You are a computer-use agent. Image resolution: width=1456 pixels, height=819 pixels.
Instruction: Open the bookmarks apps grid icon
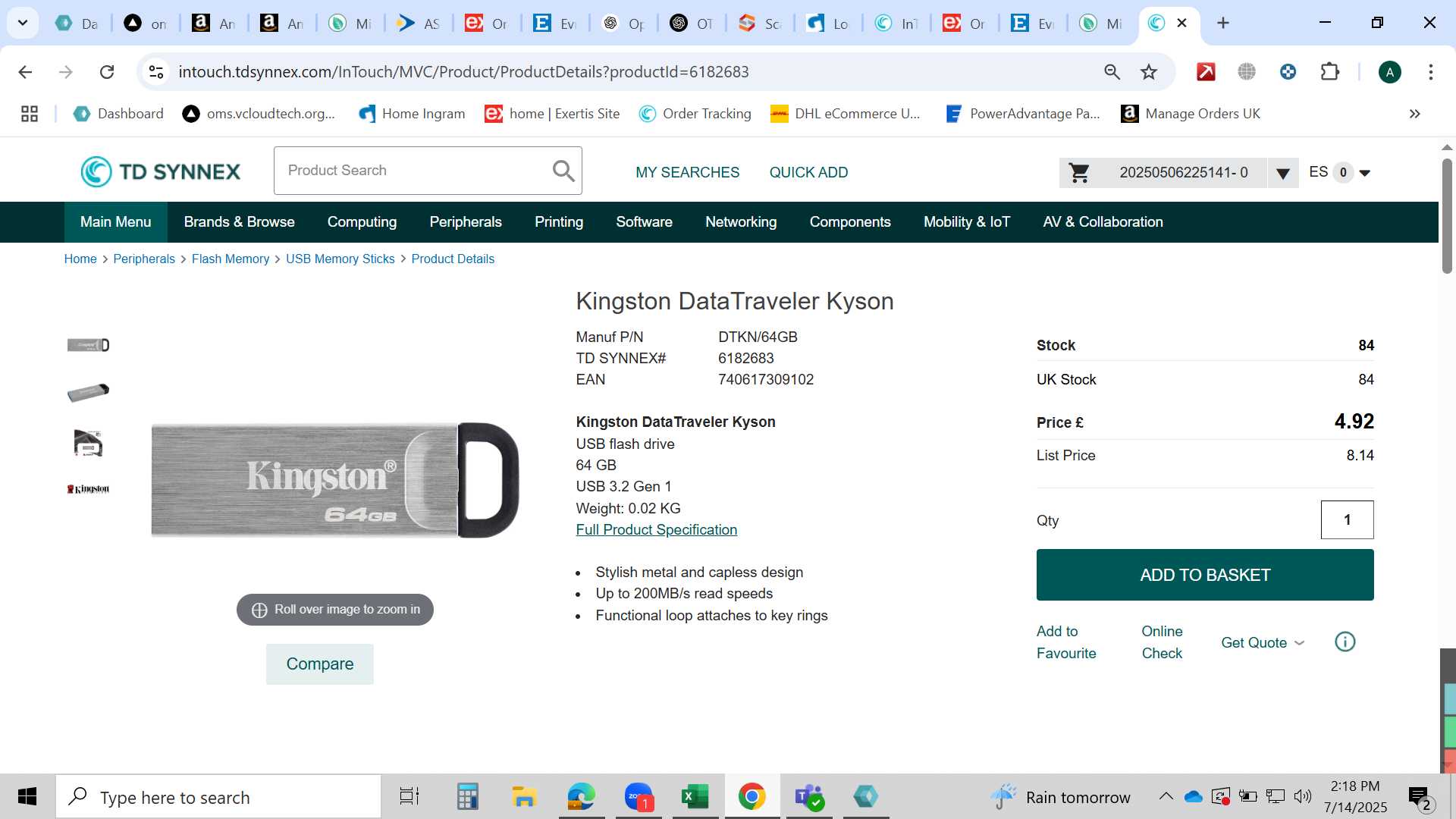pyautogui.click(x=30, y=114)
